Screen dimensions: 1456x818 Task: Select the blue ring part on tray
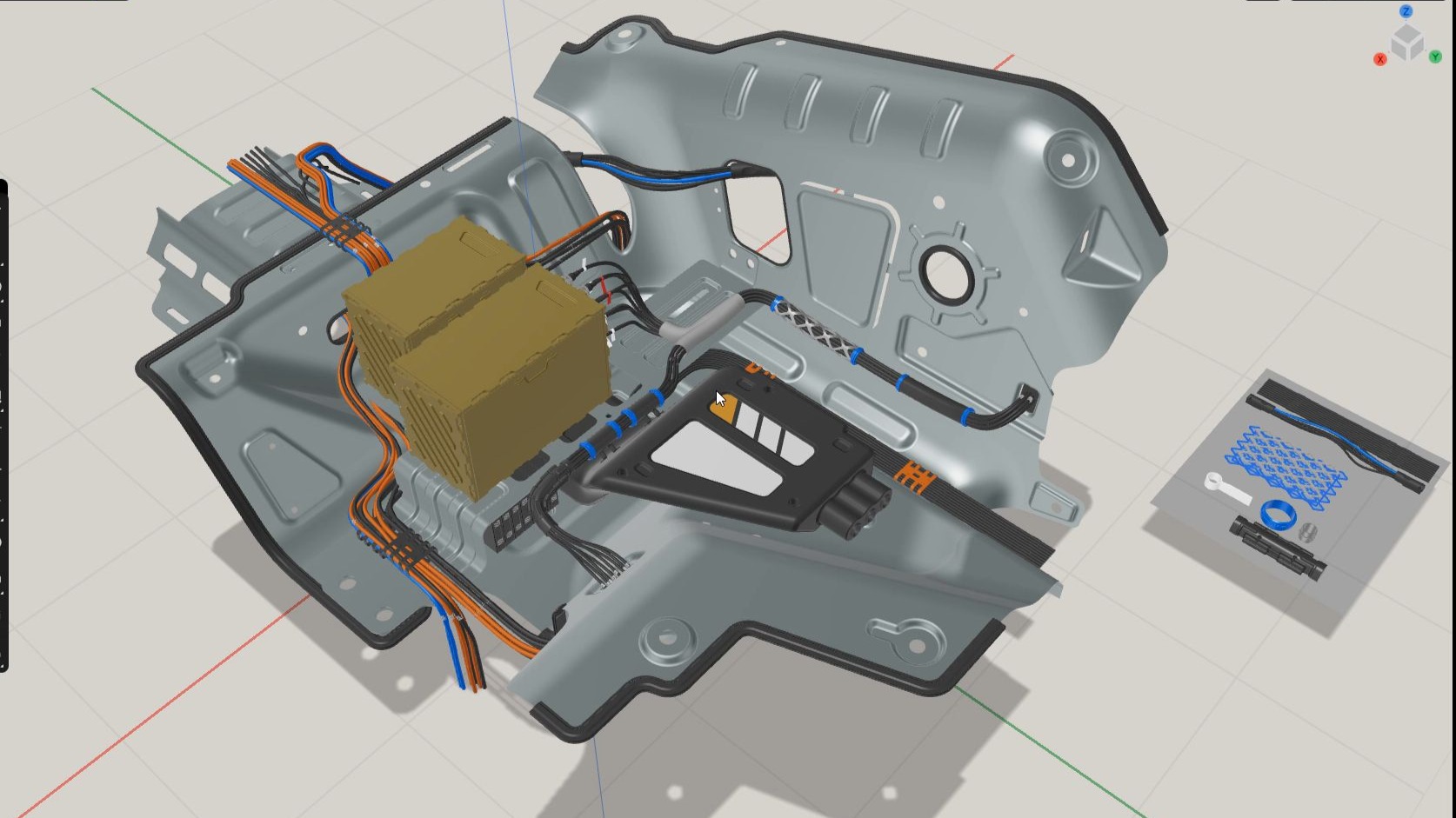1278,515
